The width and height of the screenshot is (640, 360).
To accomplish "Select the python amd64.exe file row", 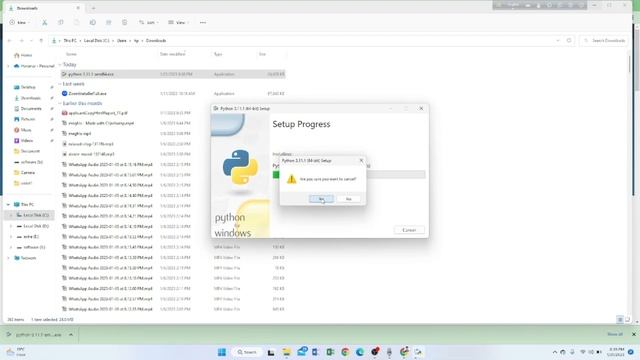I will tap(173, 74).
